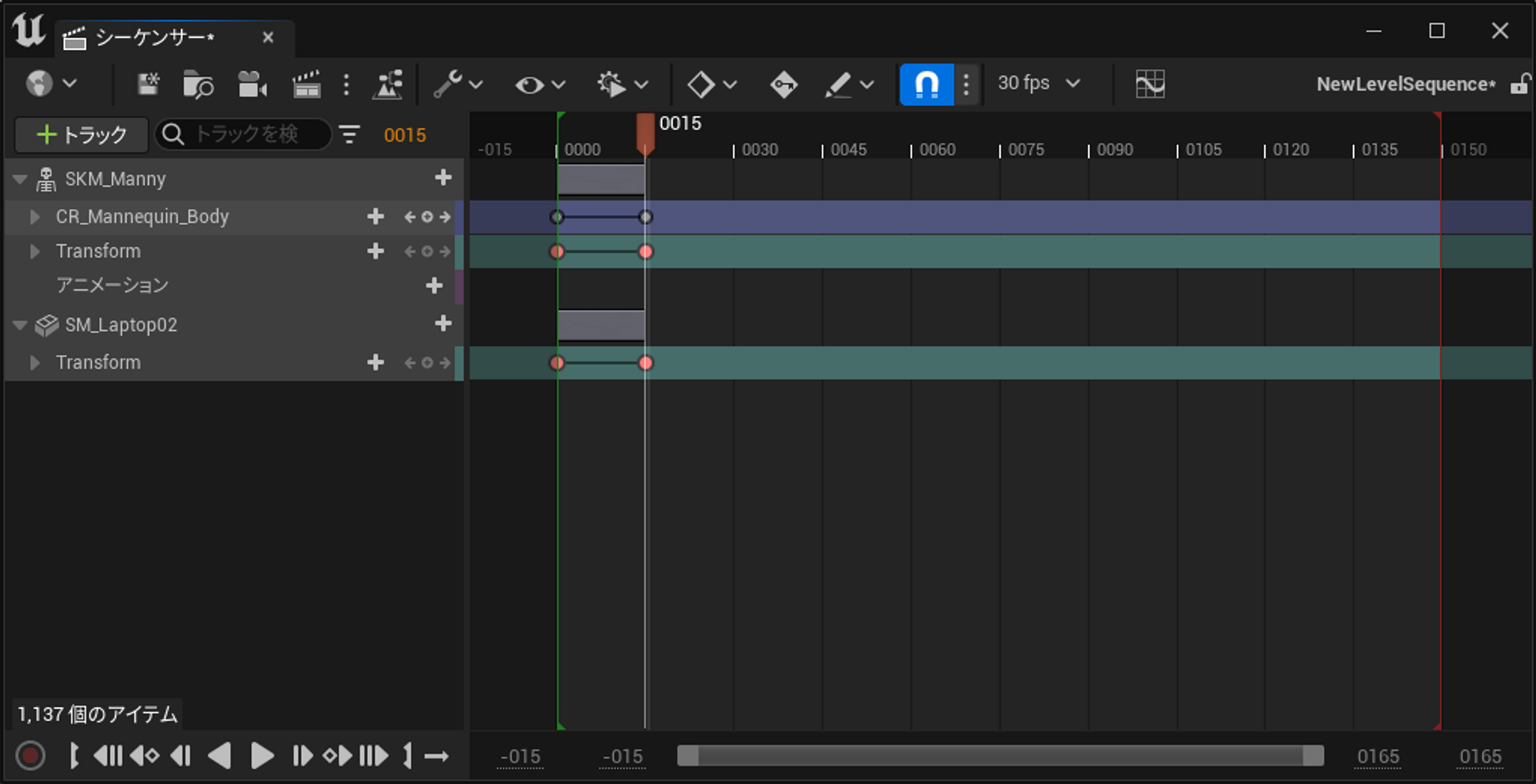Click plus on SKM_Manny Transform row
This screenshot has height=784, width=1536.
[x=376, y=251]
